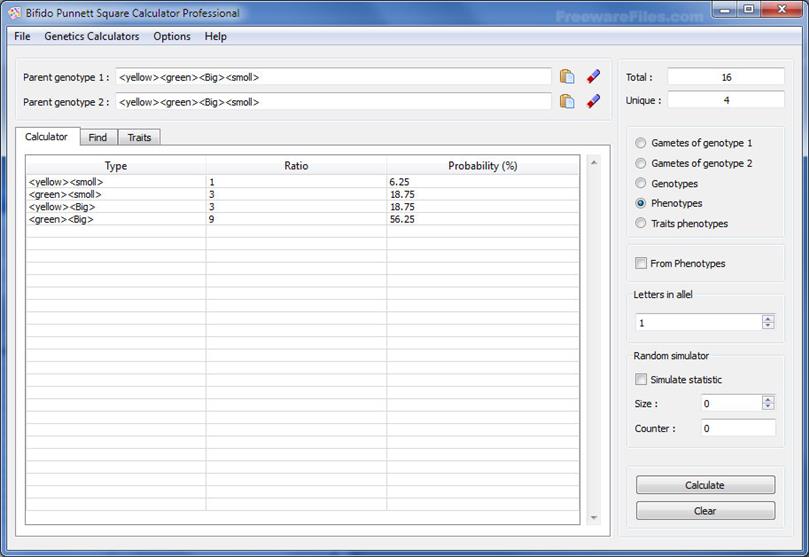Choose Traits phenotypes radio option
809x557 pixels.
[x=640, y=223]
